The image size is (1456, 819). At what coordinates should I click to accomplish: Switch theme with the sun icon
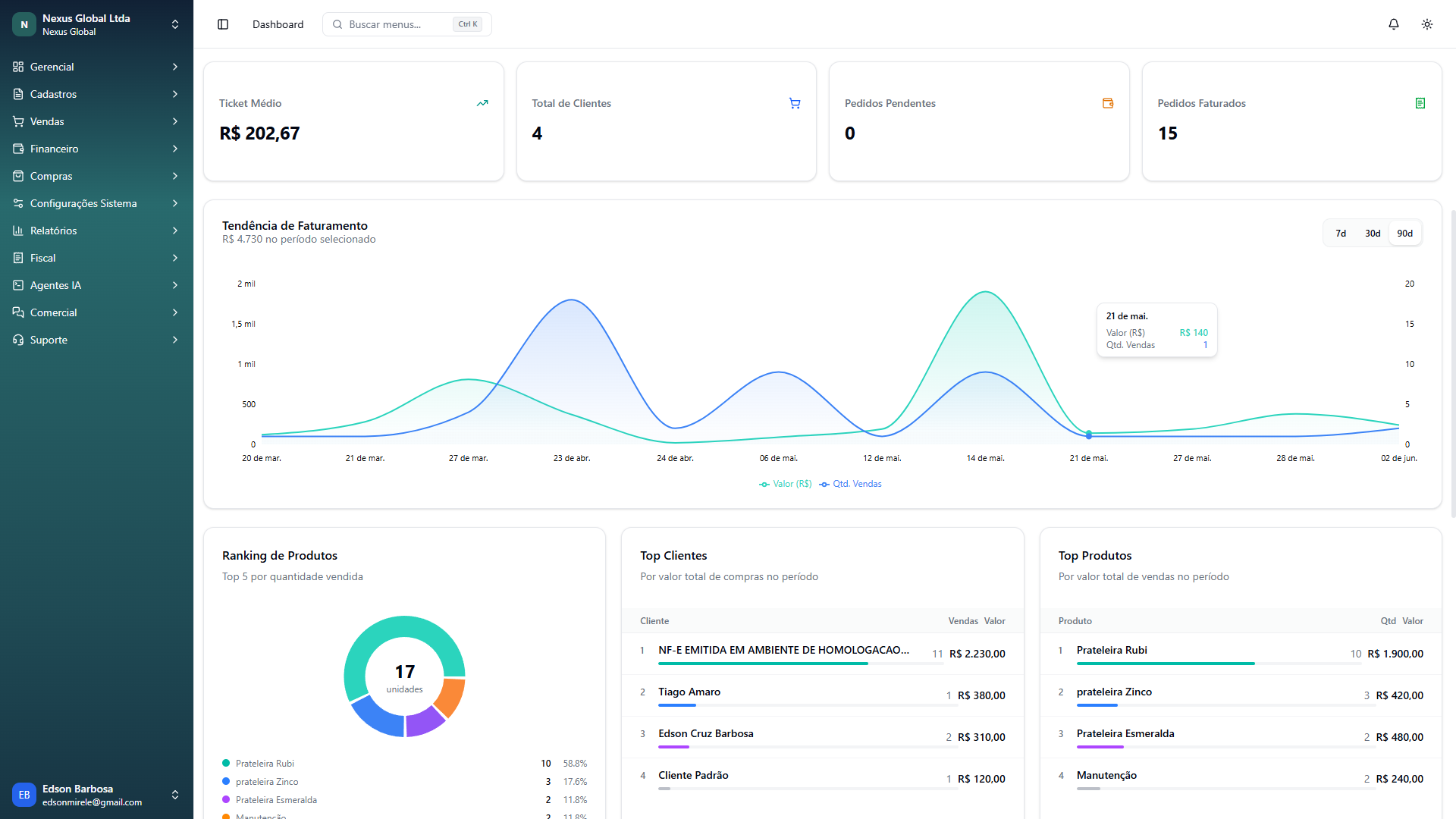[x=1427, y=24]
